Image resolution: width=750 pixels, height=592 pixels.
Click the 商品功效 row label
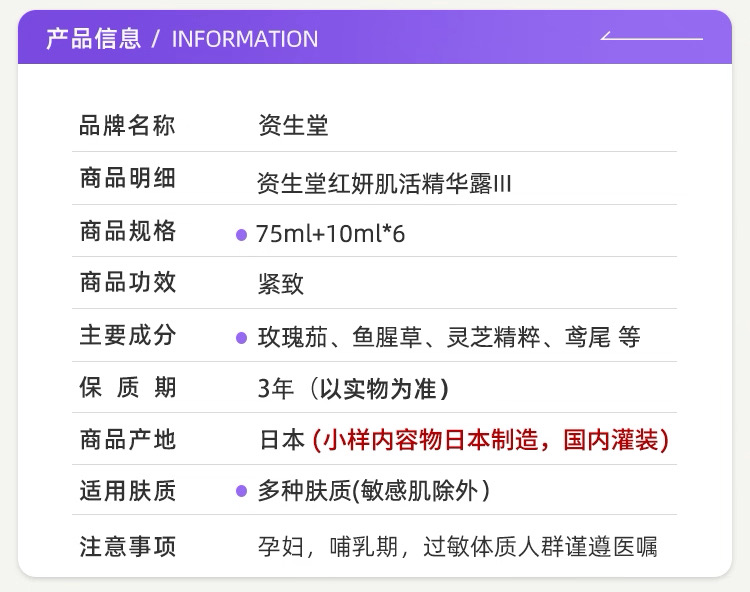click(127, 282)
